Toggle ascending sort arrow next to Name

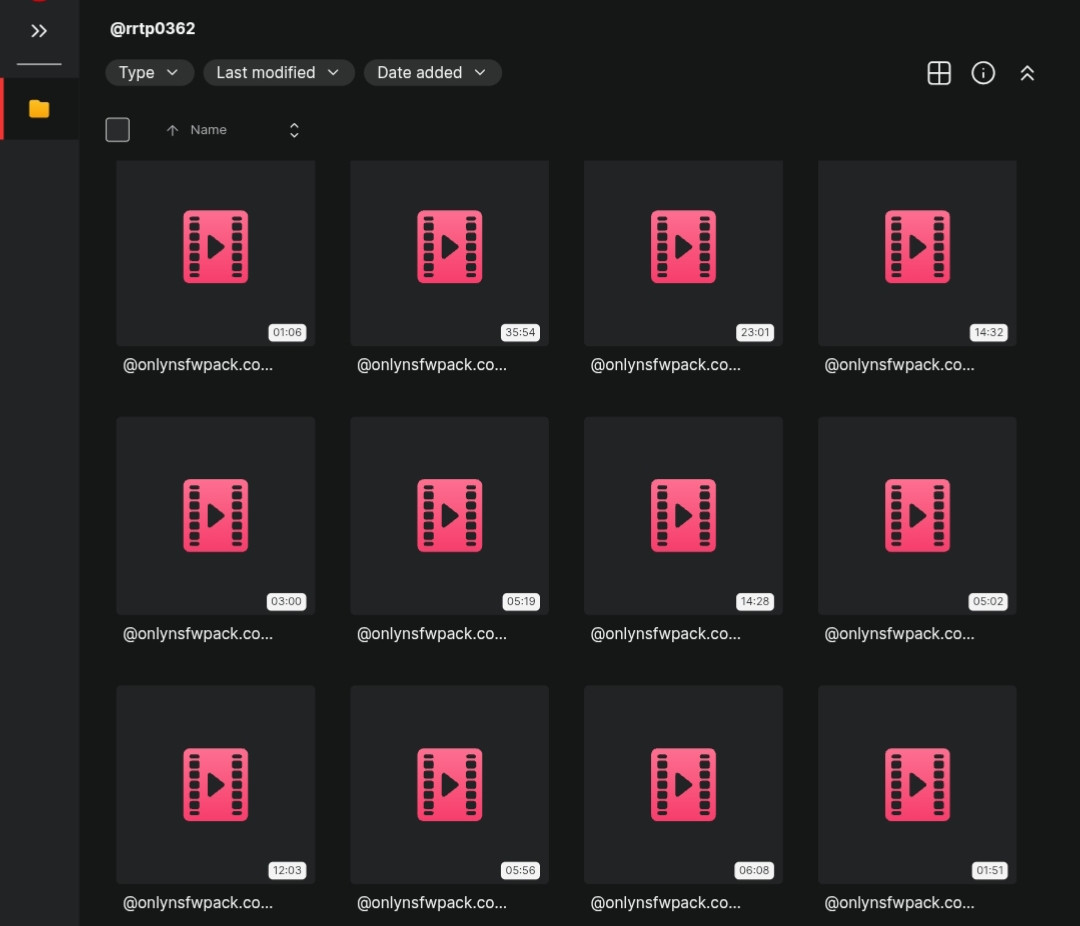click(x=172, y=130)
